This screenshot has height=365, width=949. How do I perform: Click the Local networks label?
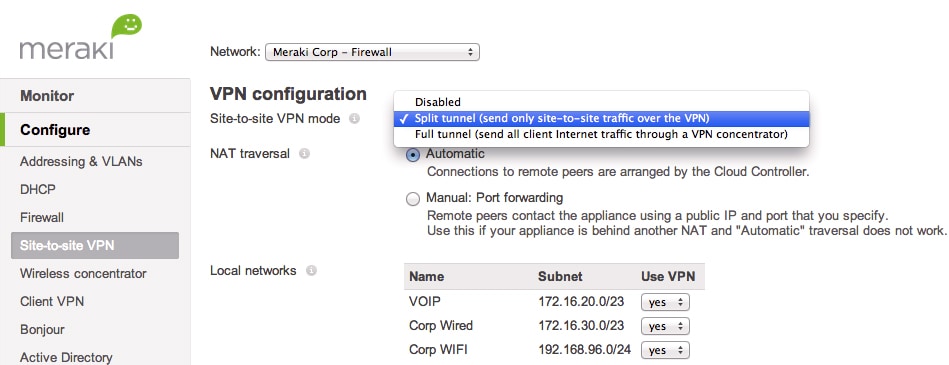pos(253,271)
